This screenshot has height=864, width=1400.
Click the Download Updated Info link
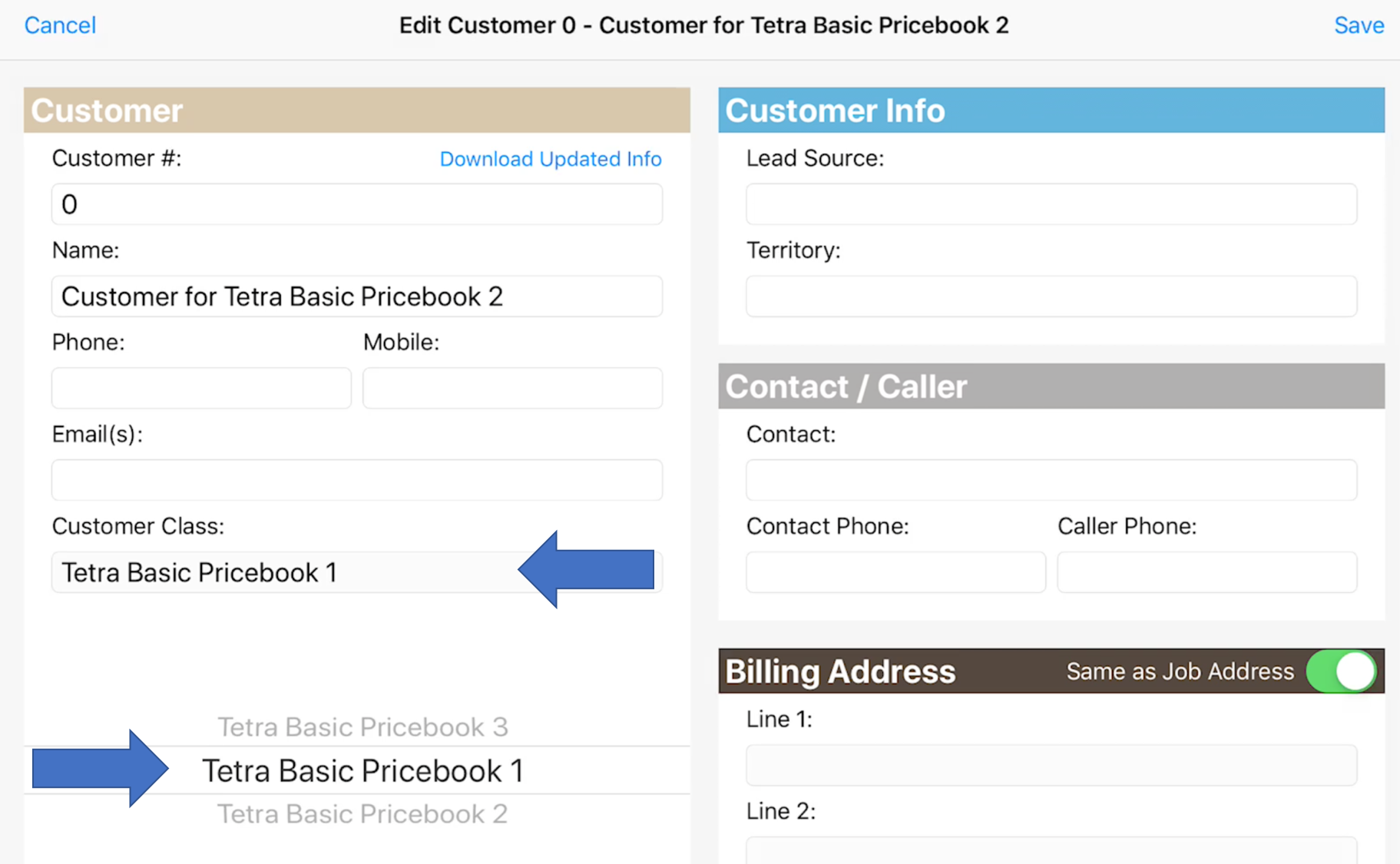[x=551, y=159]
